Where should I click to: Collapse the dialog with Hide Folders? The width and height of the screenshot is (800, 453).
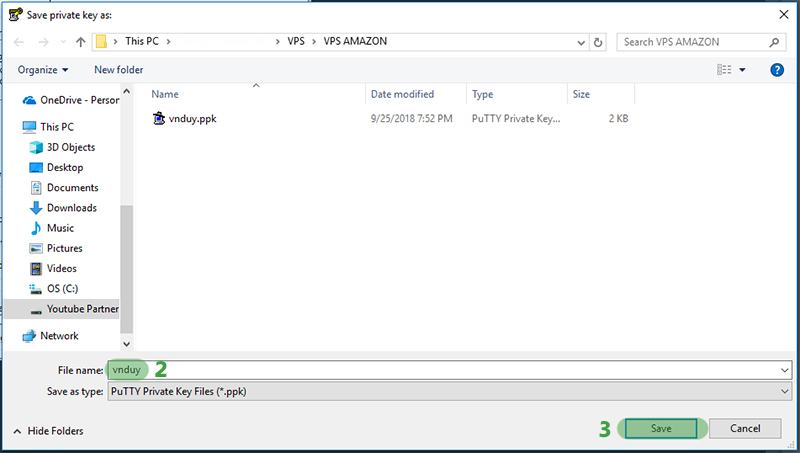(x=48, y=431)
